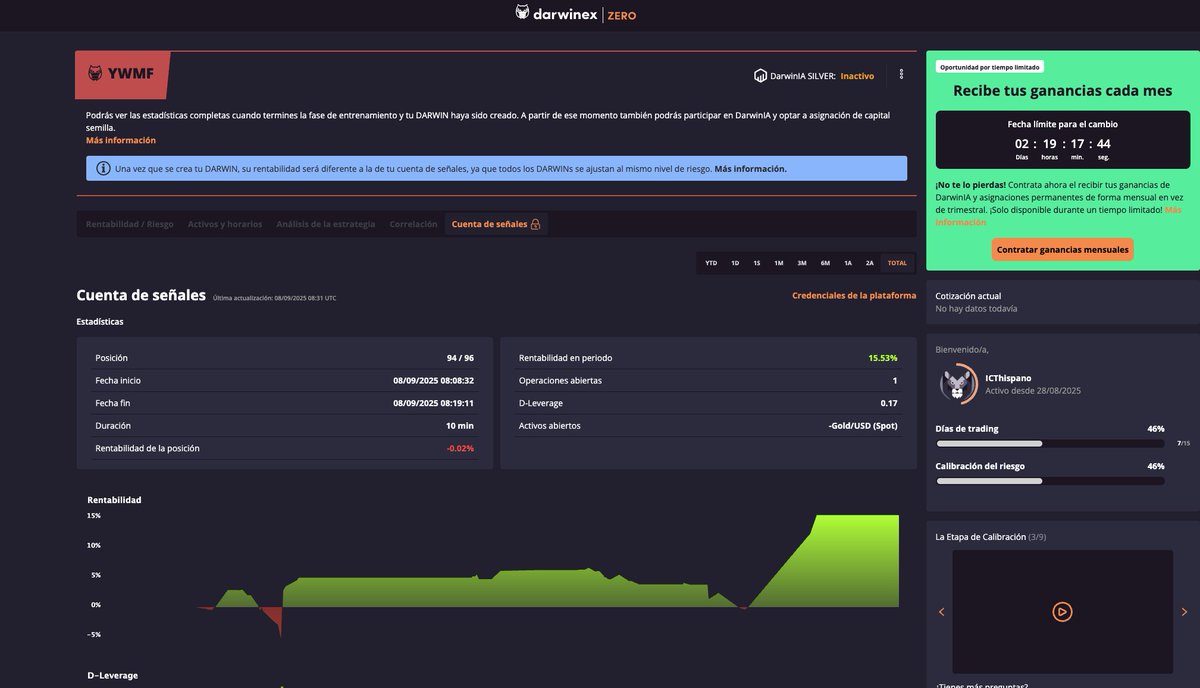Go to next calibration stage slide
Screen dimensions: 1200x688
(x=1184, y=611)
